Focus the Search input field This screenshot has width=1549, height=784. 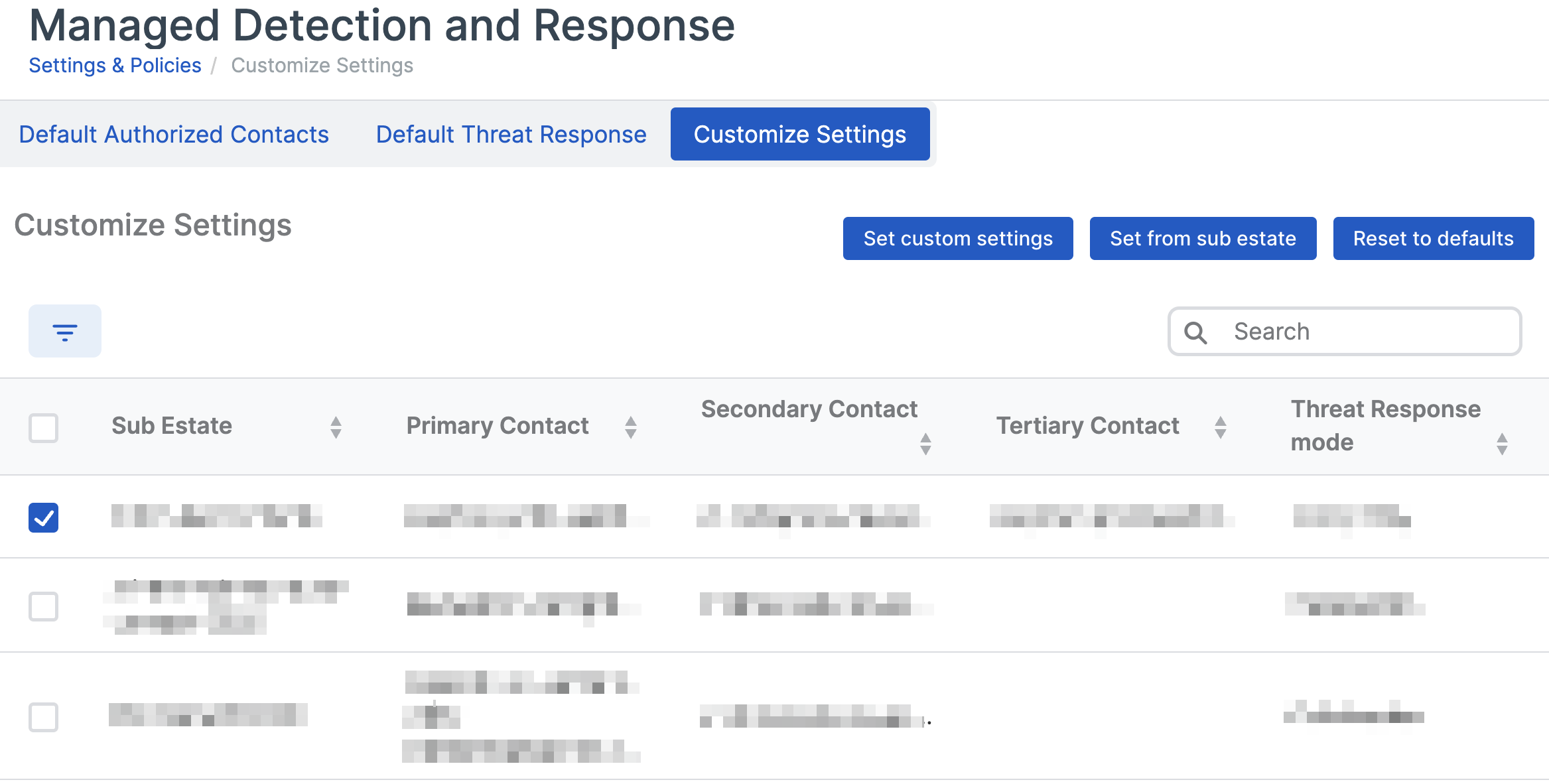click(1367, 332)
